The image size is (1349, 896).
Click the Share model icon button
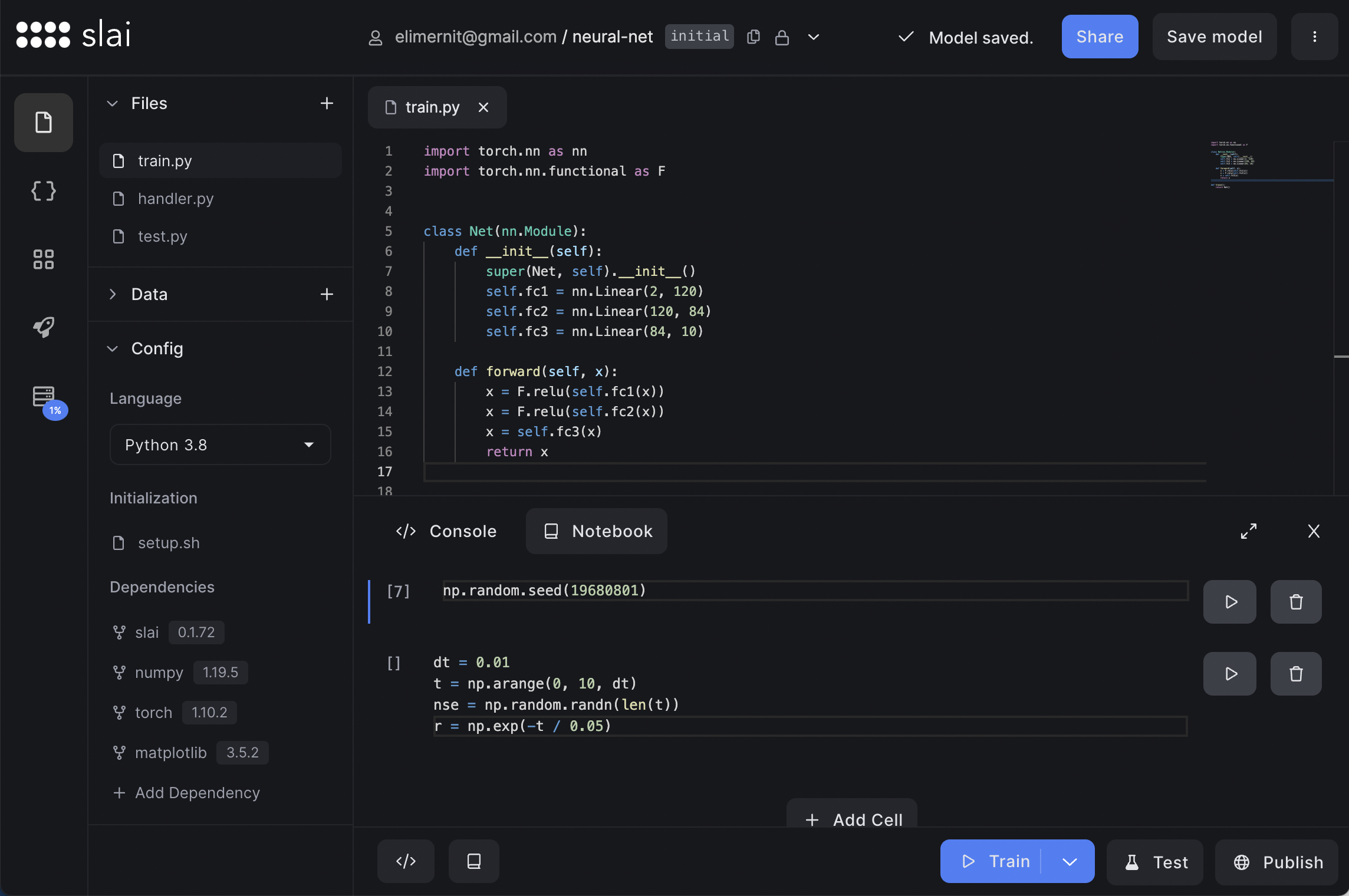pyautogui.click(x=1100, y=36)
